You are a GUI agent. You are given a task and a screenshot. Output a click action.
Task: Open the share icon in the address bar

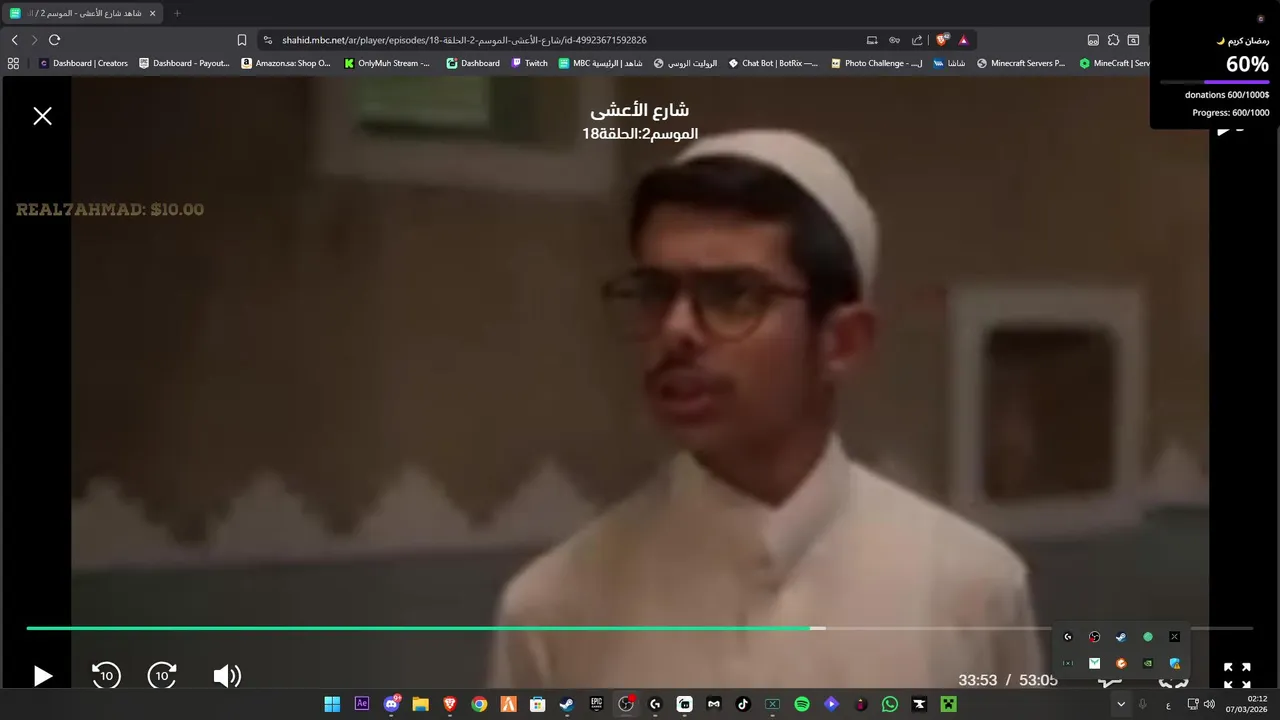click(917, 40)
